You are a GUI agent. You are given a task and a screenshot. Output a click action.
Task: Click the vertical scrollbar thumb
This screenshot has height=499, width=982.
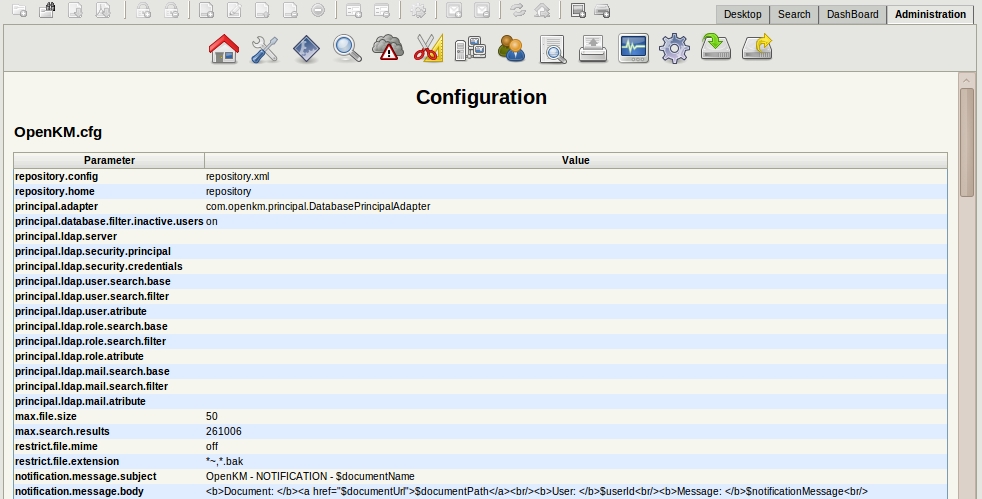pos(966,142)
